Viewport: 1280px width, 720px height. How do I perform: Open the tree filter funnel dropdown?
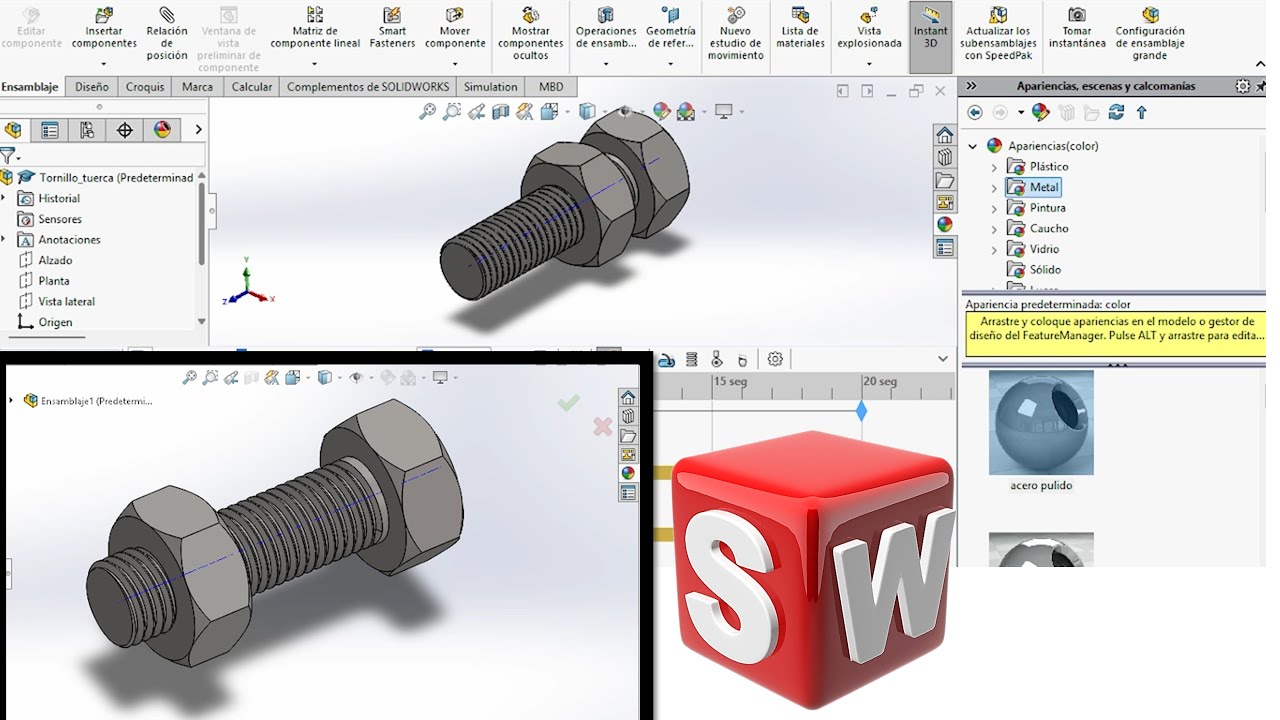click(10, 156)
